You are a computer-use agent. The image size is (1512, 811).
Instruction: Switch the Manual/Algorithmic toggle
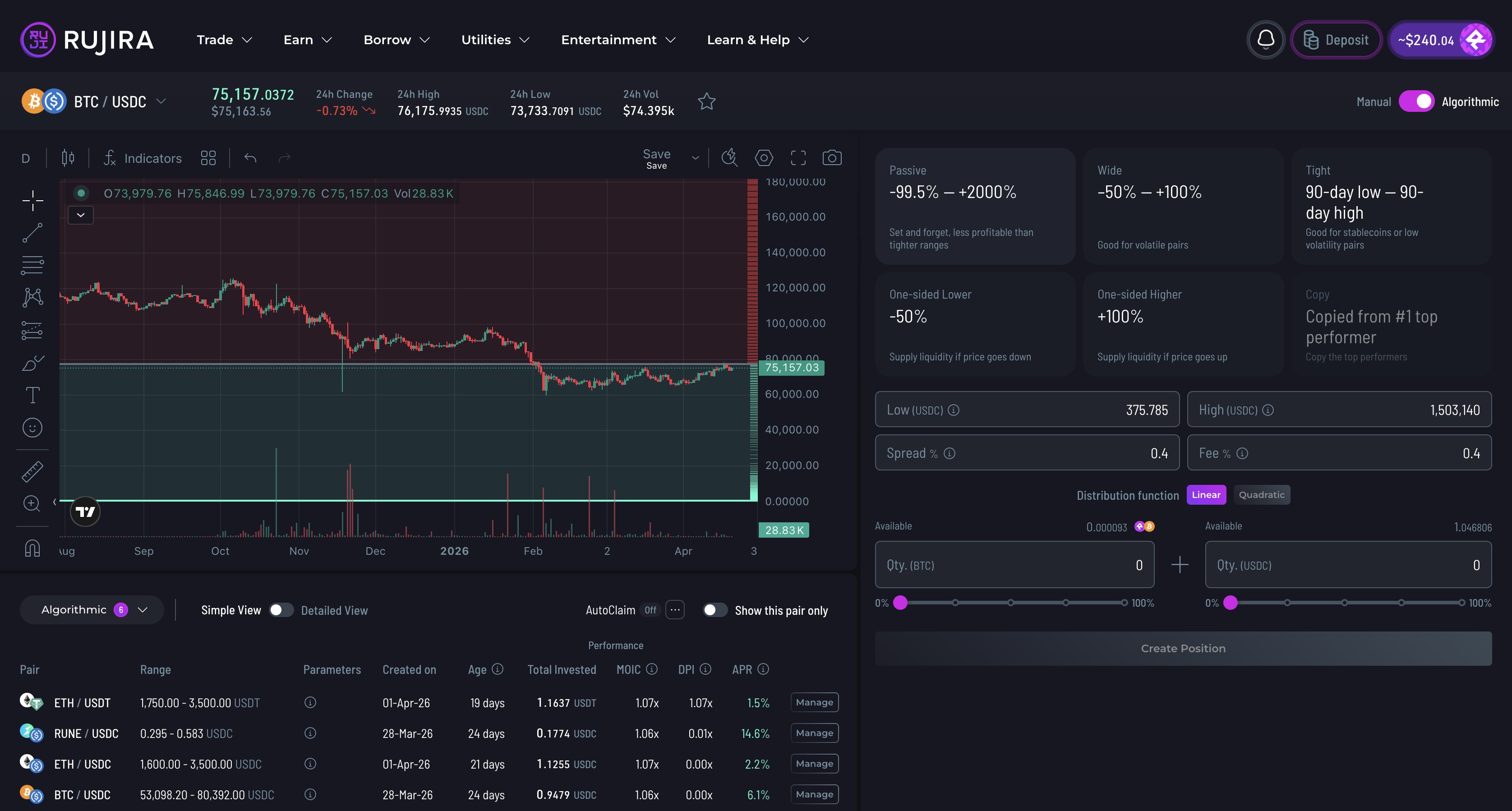coord(1416,101)
